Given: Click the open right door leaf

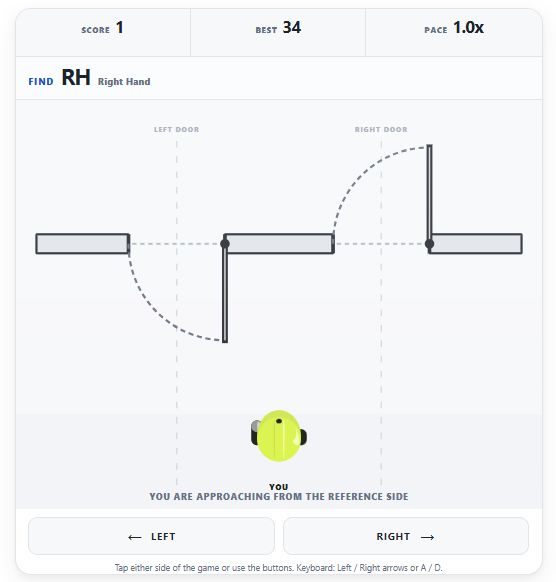Looking at the screenshot, I should click(x=429, y=194).
